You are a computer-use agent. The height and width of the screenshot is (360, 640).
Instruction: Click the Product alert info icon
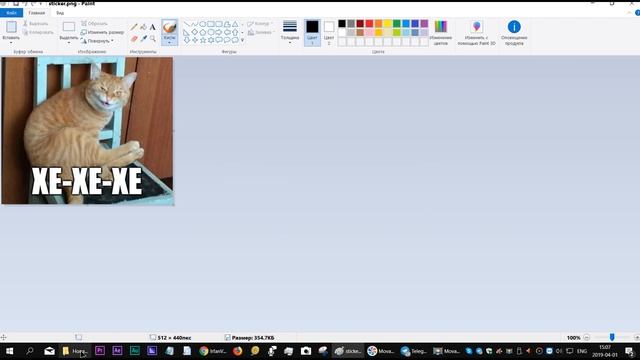point(514,27)
